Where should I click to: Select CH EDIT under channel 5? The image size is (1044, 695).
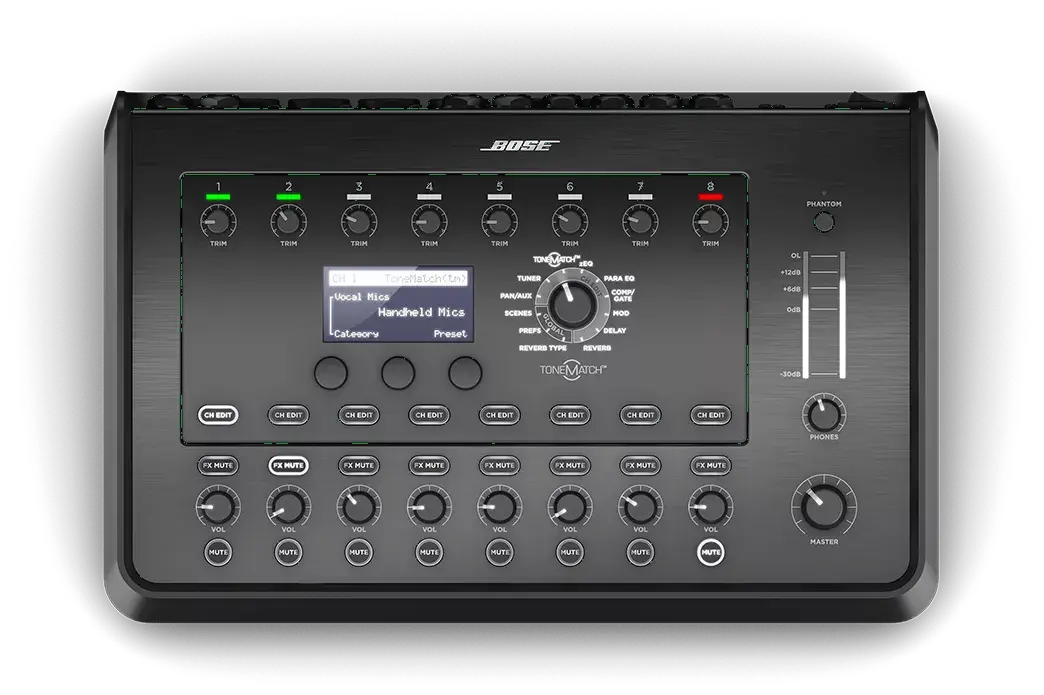499,415
